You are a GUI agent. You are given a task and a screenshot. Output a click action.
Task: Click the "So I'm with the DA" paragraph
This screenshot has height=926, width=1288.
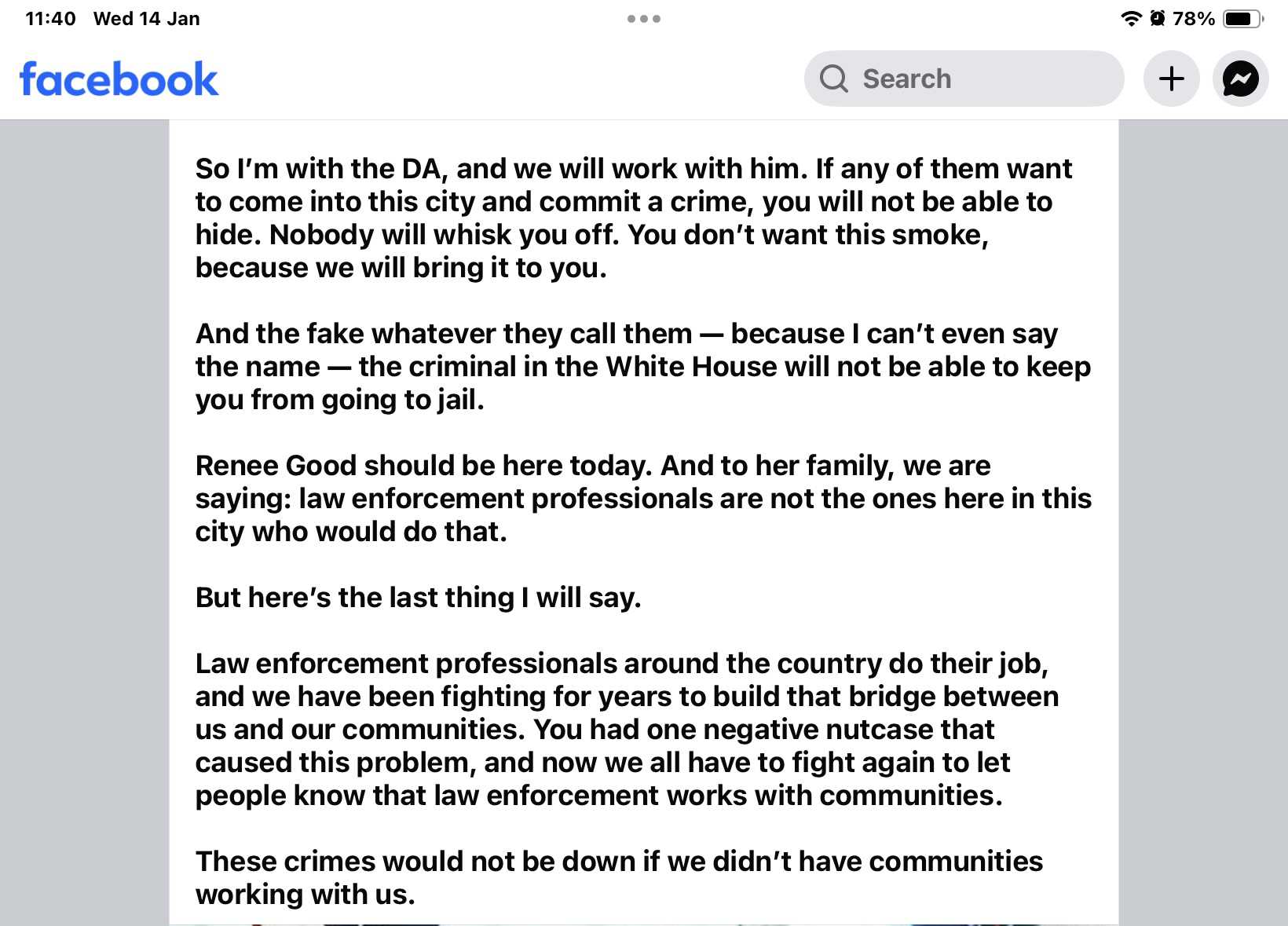[x=633, y=218]
